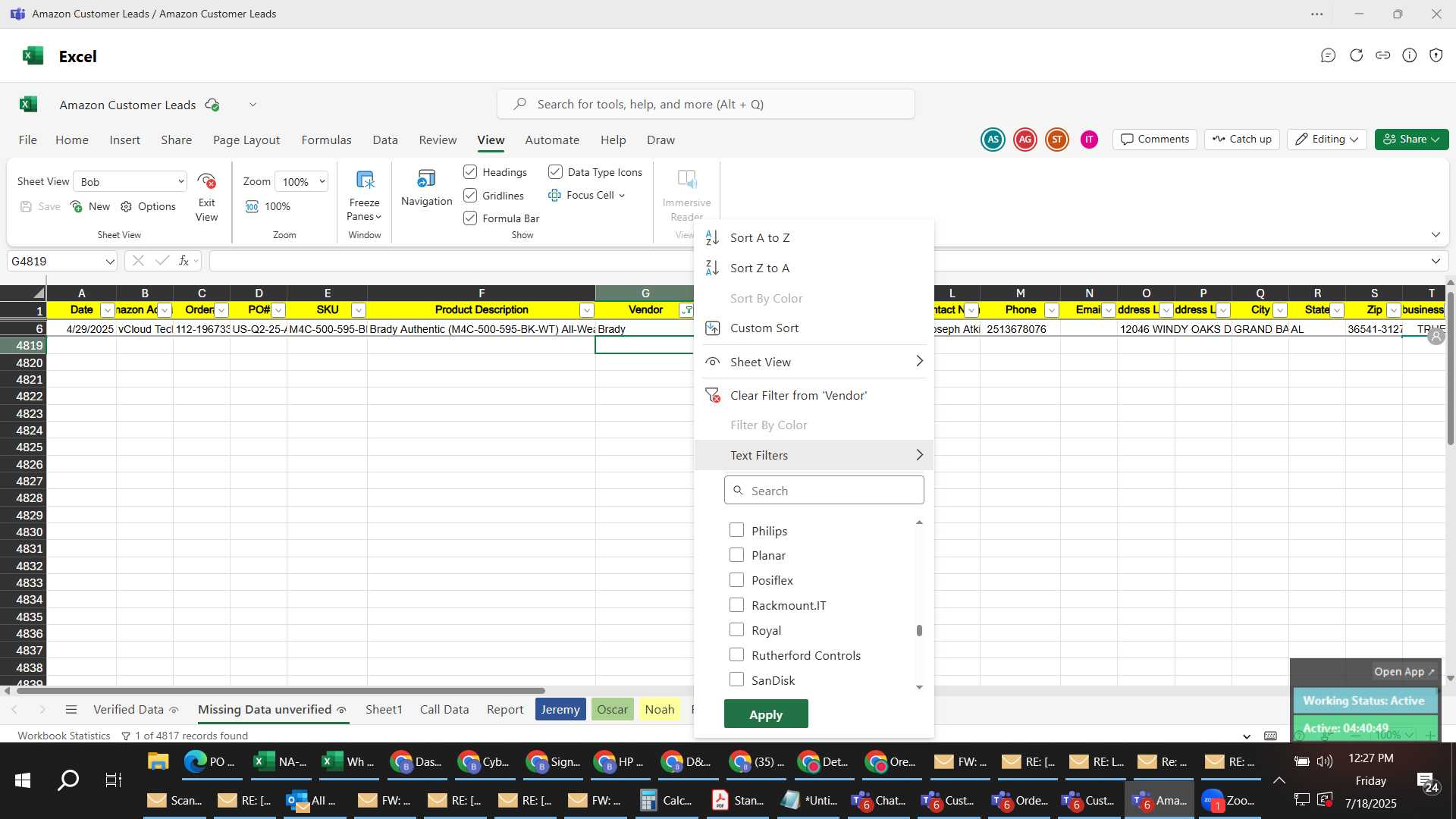Click the worksheet vertical scrollbar
This screenshot has height=819, width=1456.
coord(1450,368)
